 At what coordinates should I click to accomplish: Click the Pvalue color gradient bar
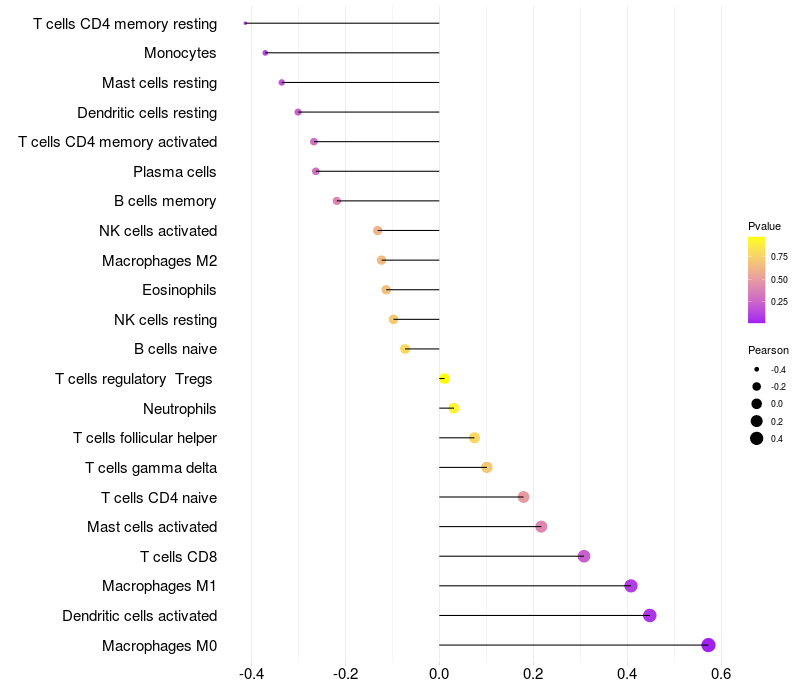click(757, 280)
